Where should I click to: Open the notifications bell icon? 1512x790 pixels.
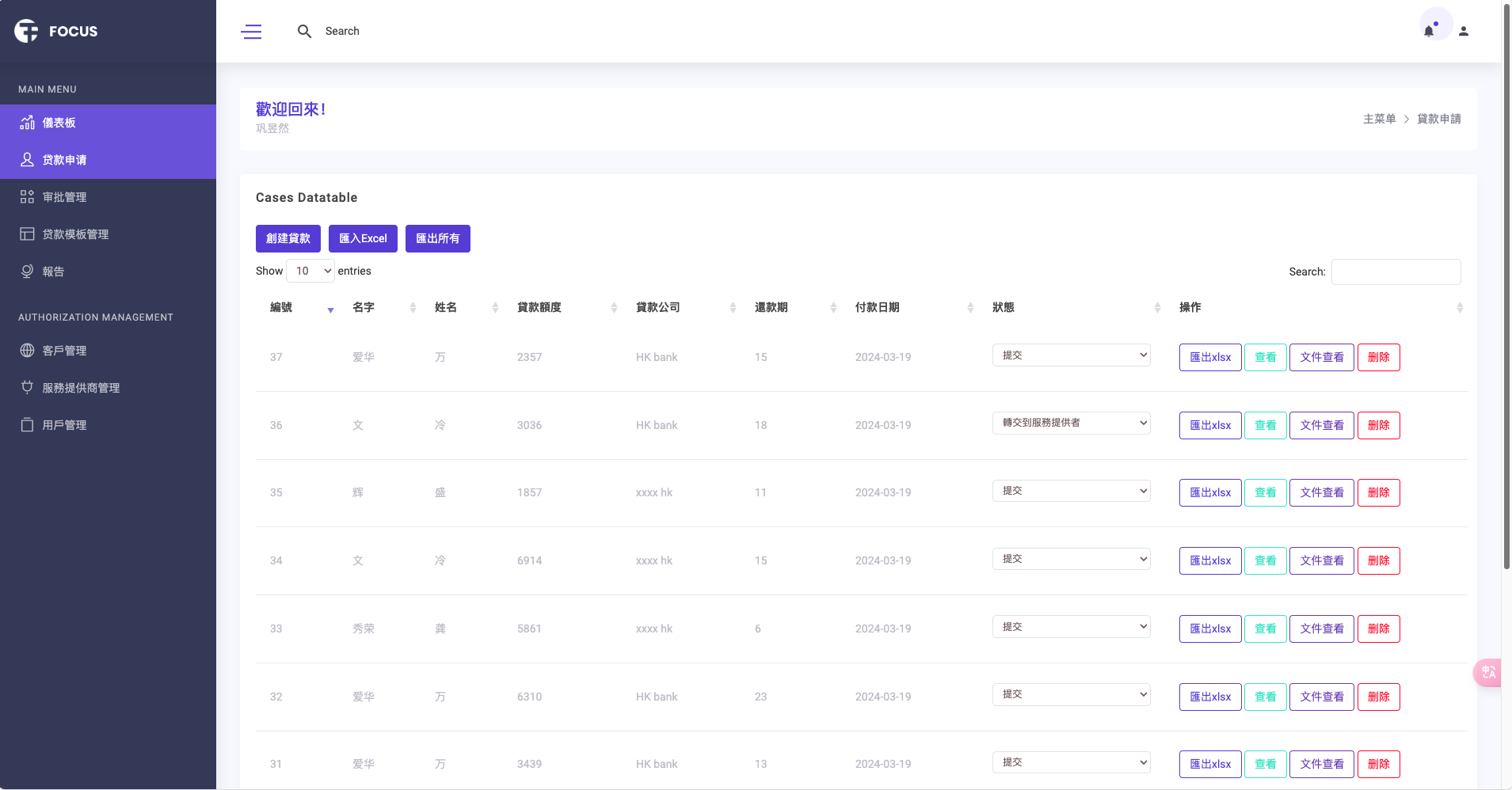(1429, 31)
